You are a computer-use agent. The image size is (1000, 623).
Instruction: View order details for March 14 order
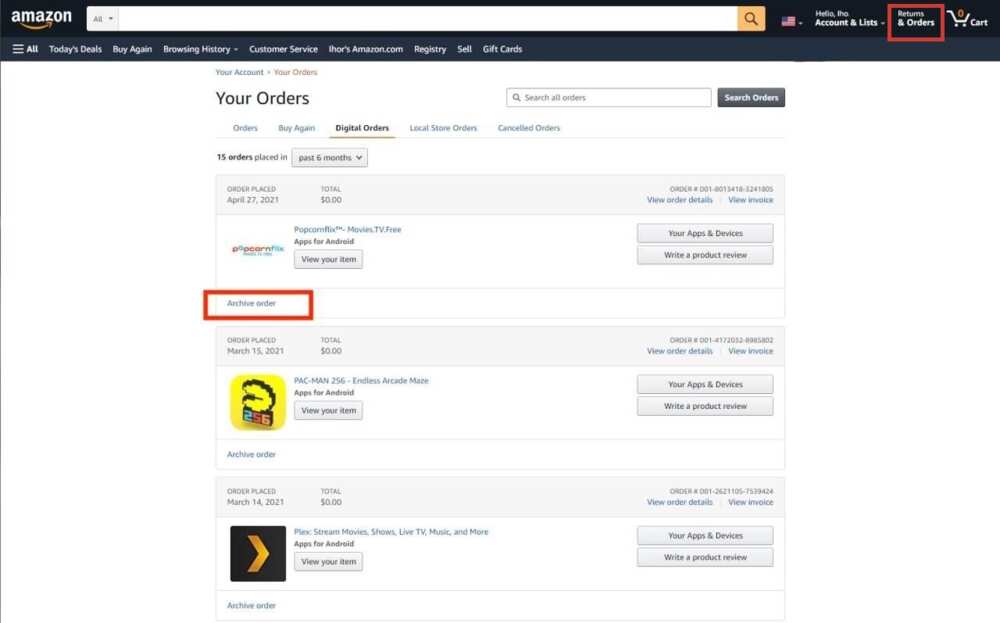point(680,502)
